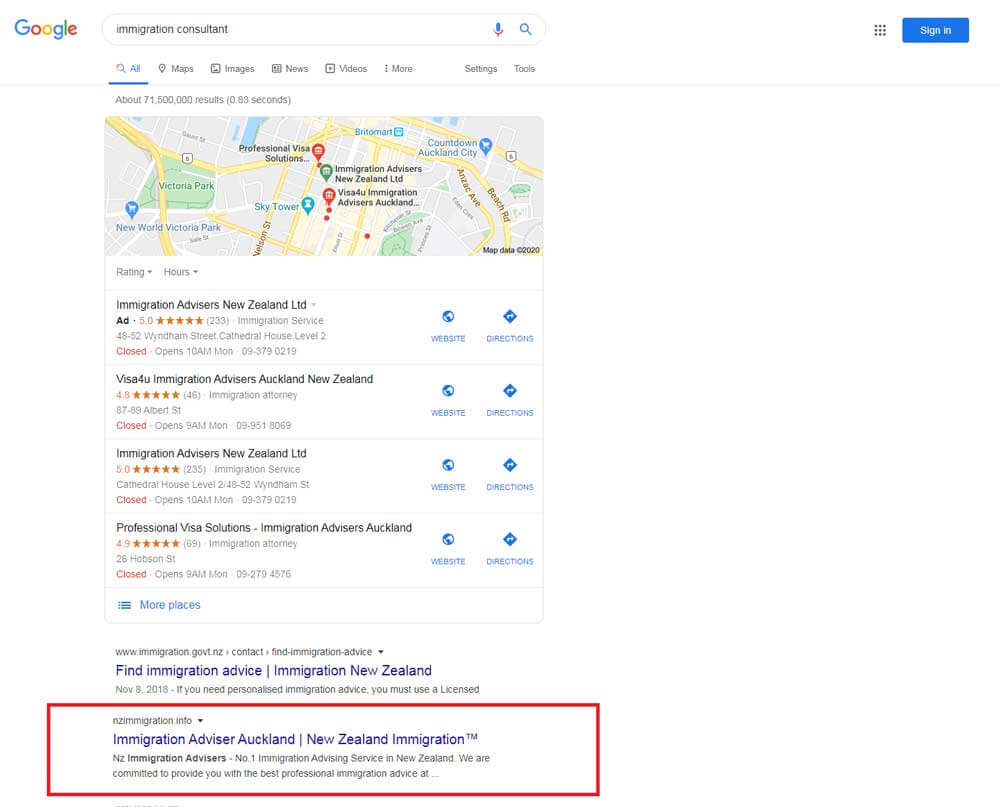Viewport: 1000px width, 807px height.
Task: Click Directions icon for Visa4u Immigration Advisers
Action: [510, 391]
